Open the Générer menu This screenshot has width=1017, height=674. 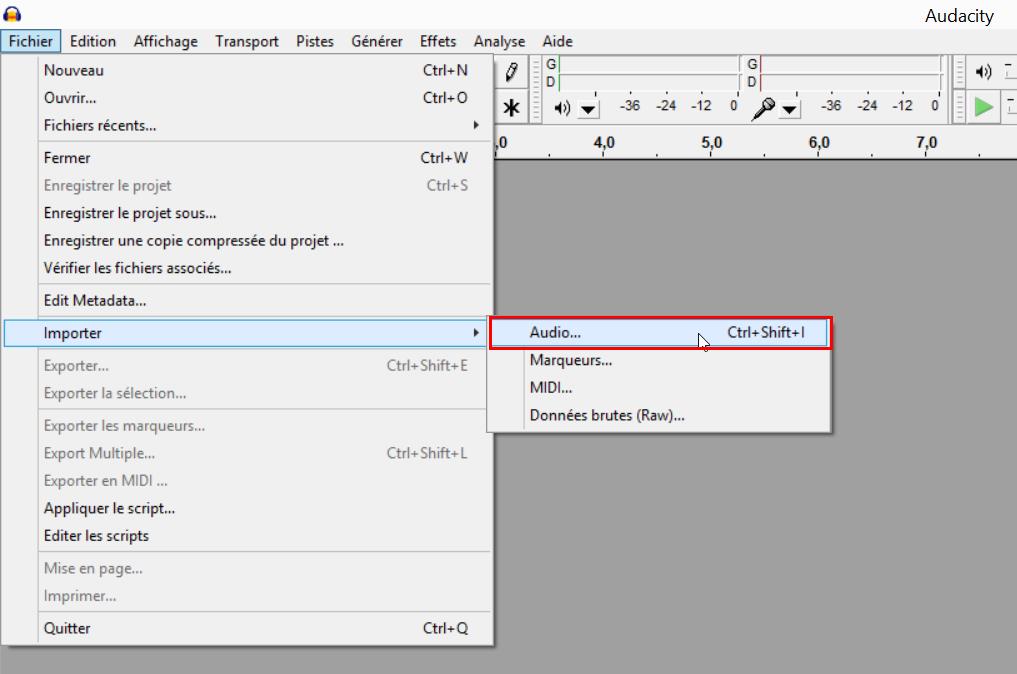coord(377,42)
